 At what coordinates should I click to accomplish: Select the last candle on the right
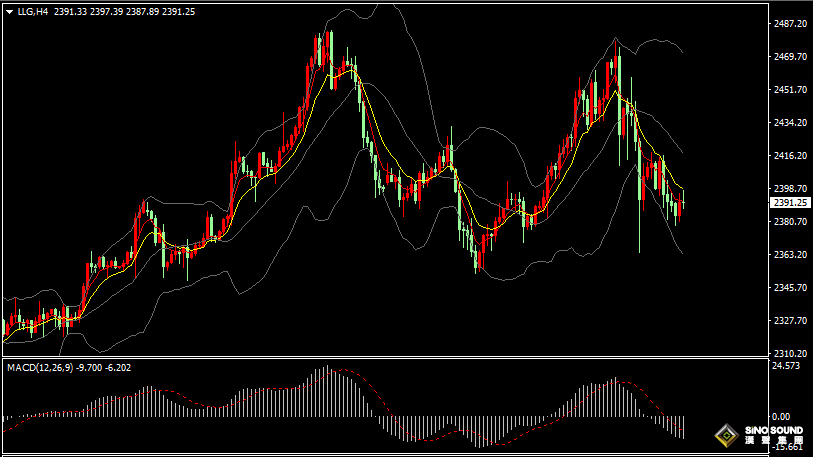coord(682,207)
